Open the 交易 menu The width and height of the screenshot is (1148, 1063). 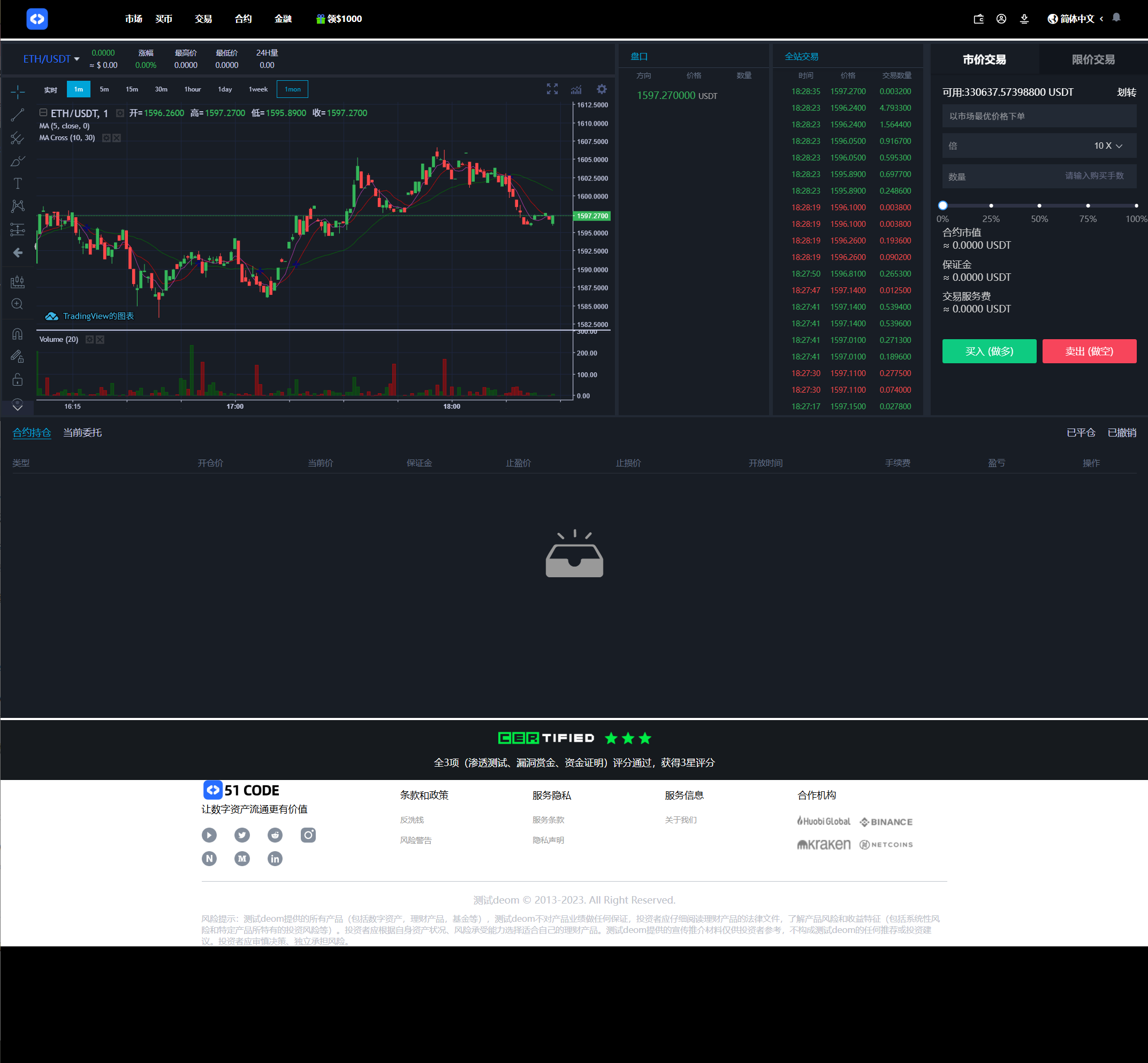(x=203, y=18)
